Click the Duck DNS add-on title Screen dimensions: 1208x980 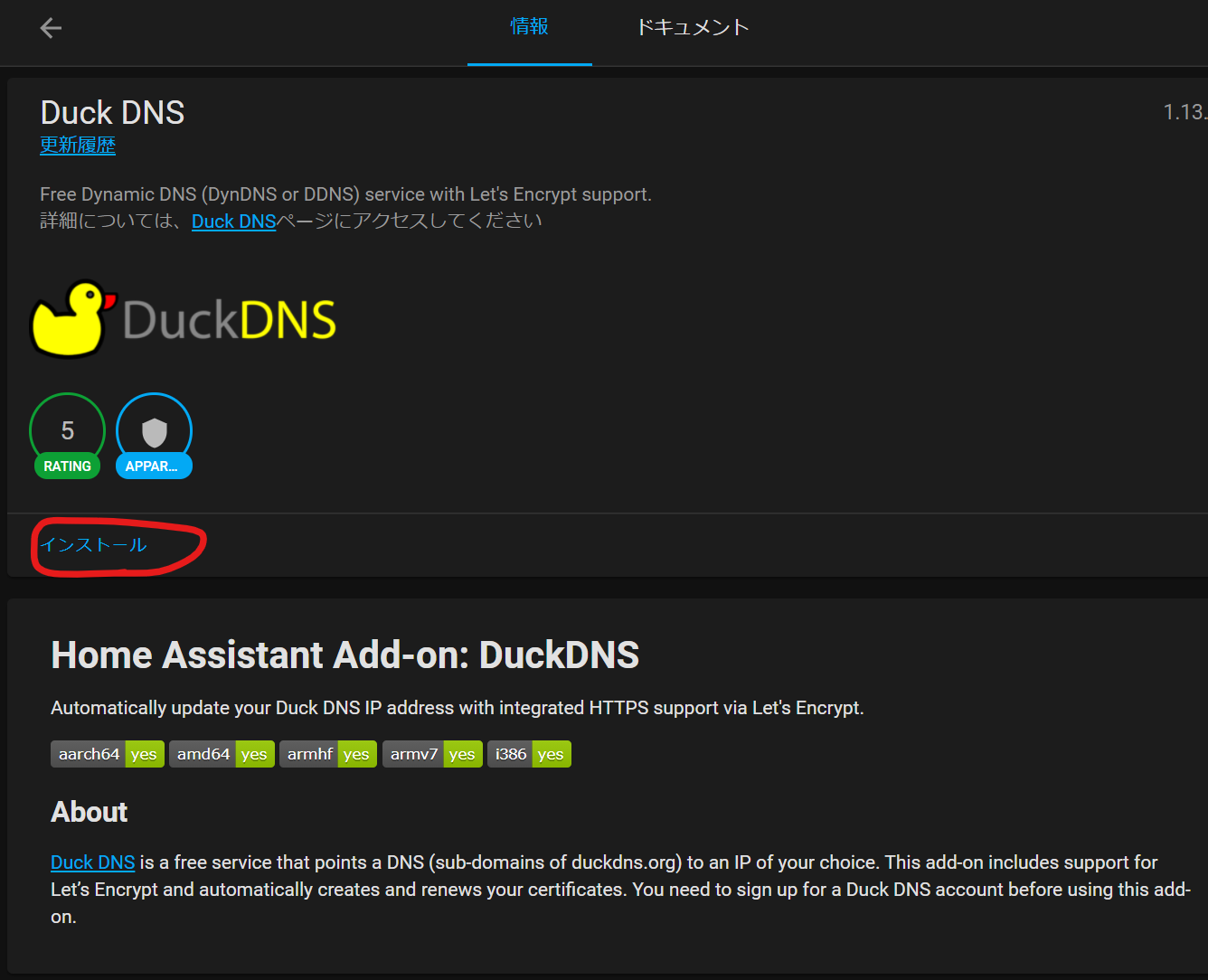(x=113, y=113)
